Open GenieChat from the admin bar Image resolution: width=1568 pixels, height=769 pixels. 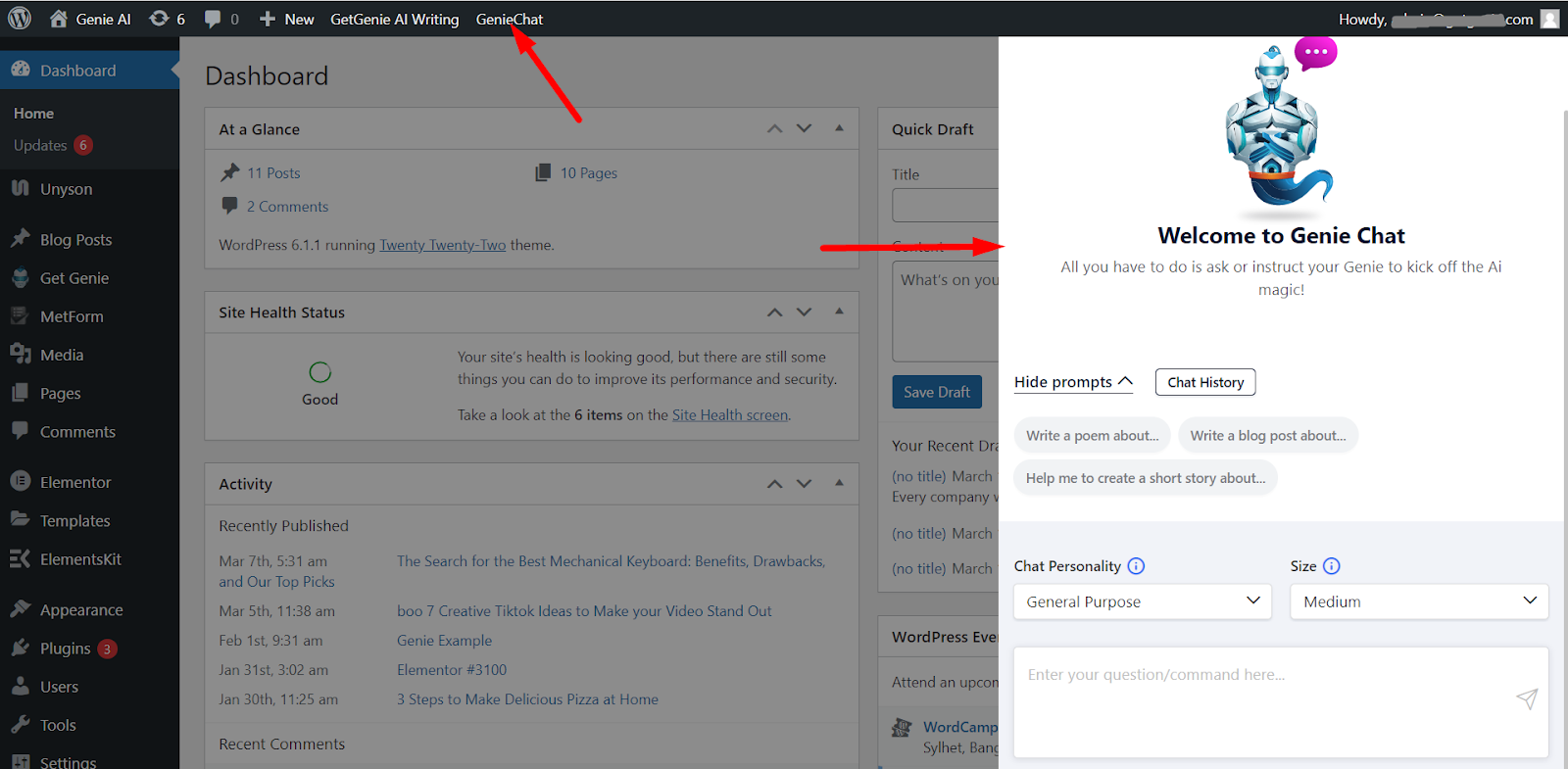509,19
